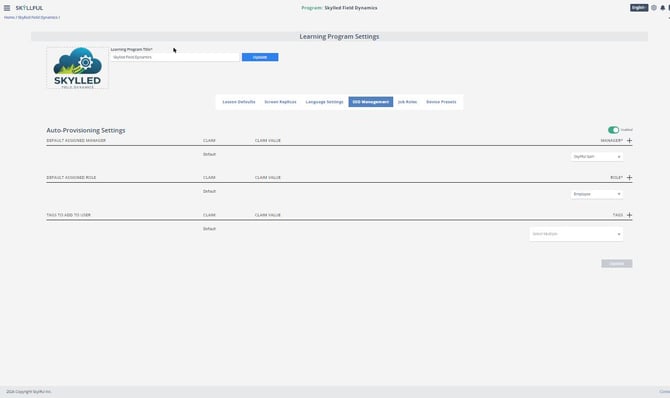670x398 pixels.
Task: Switch to the Language Settings tab
Action: tap(324, 102)
